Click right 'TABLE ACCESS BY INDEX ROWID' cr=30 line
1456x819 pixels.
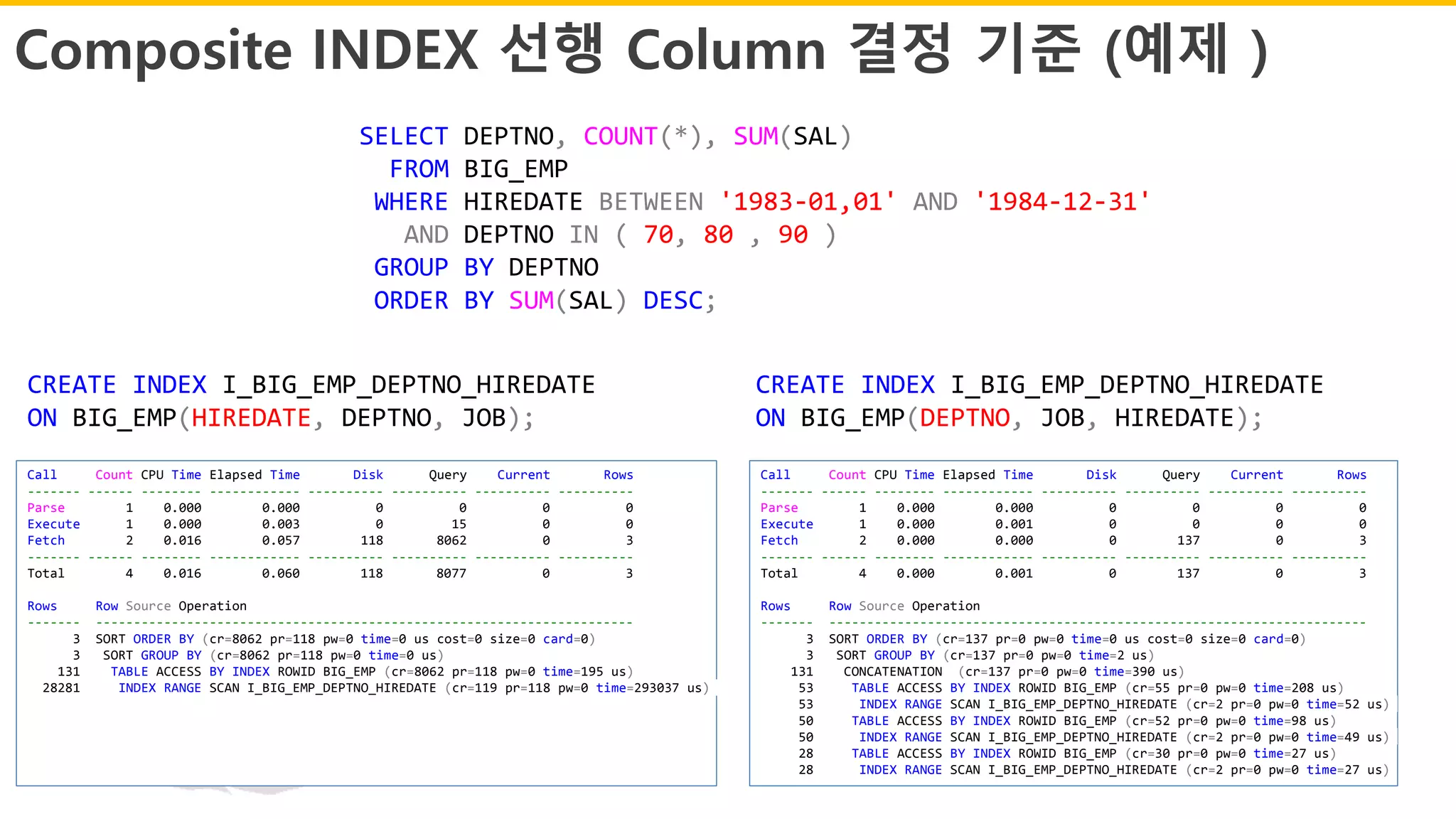1094,754
